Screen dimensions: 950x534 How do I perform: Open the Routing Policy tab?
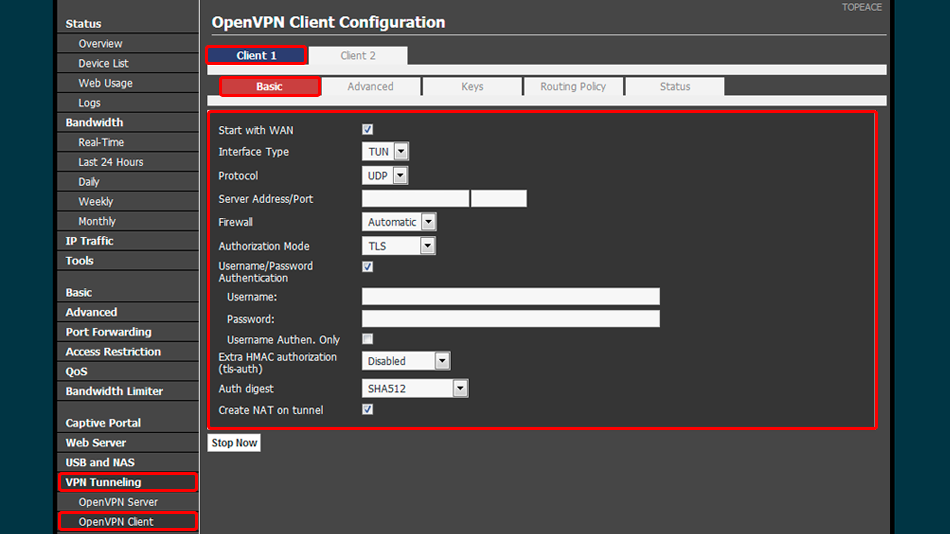573,87
